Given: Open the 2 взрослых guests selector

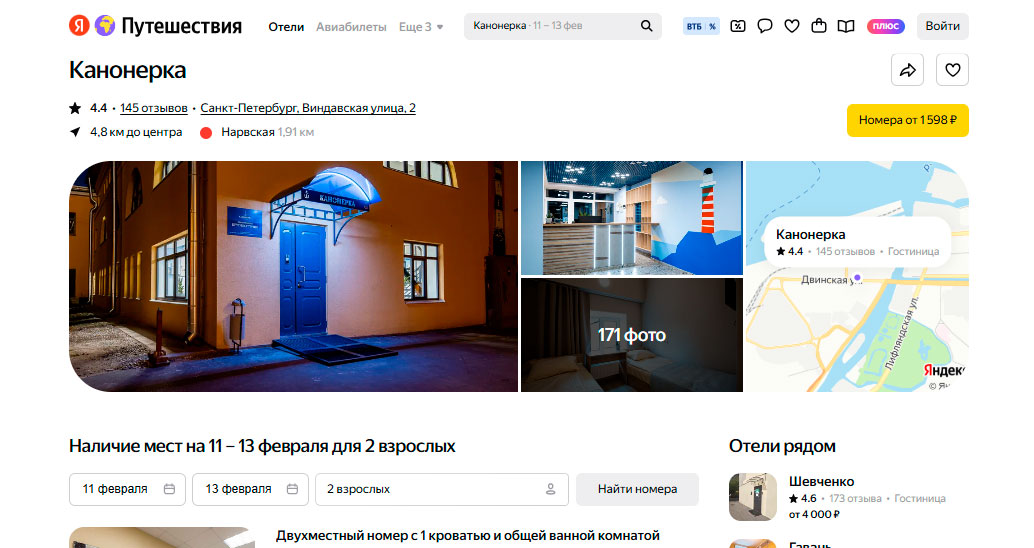Looking at the screenshot, I should click(442, 489).
